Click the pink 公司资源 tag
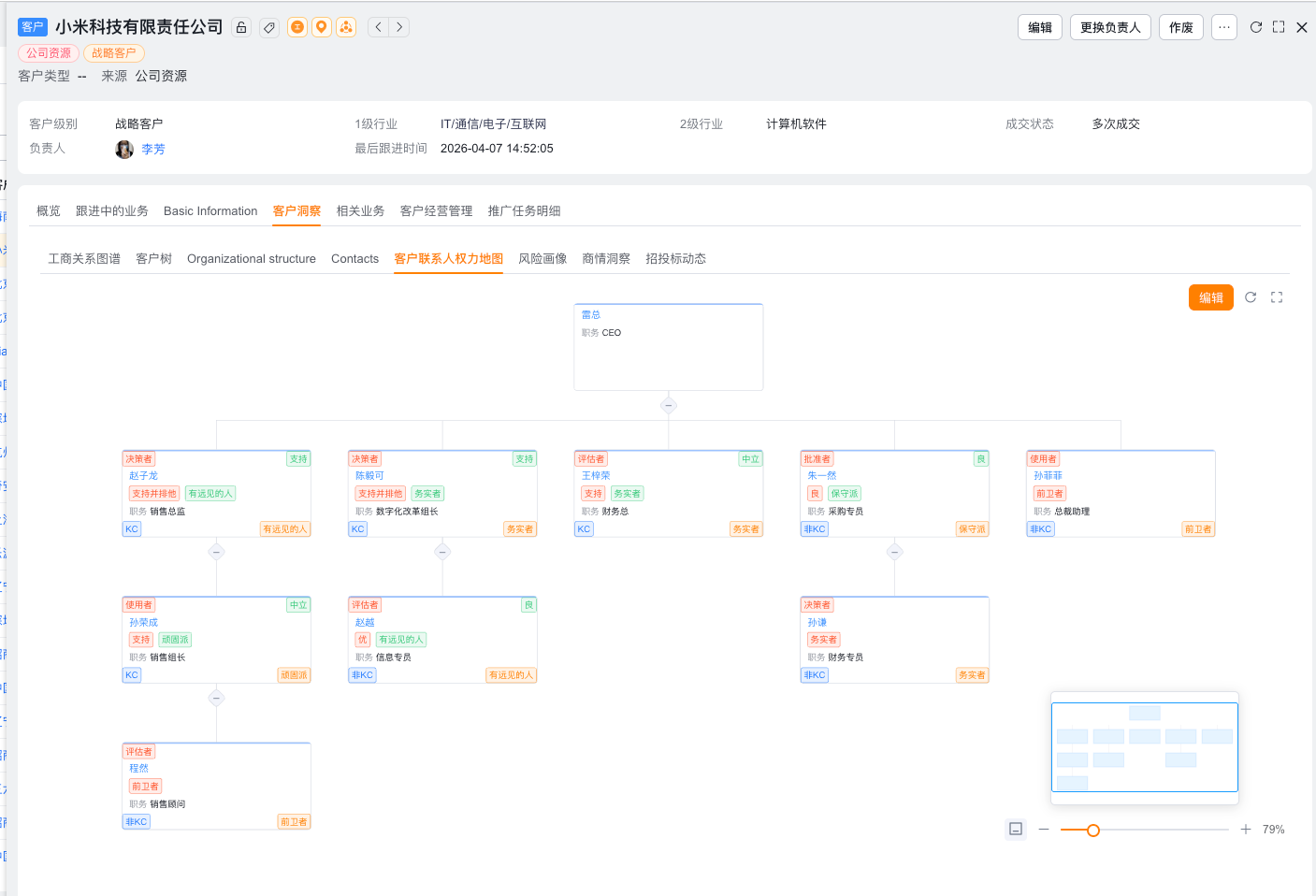1316x896 pixels. [x=49, y=53]
